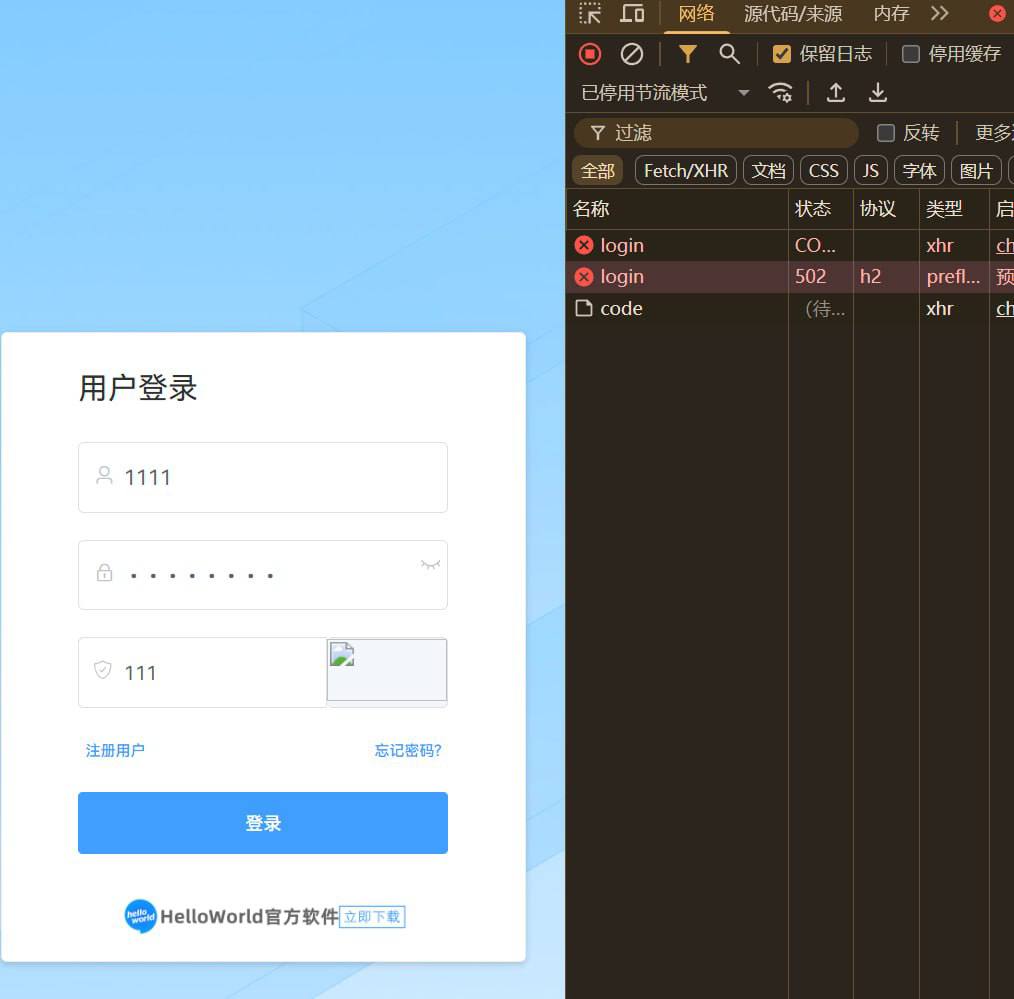
Task: Open network search magnifier icon
Action: pyautogui.click(x=730, y=54)
